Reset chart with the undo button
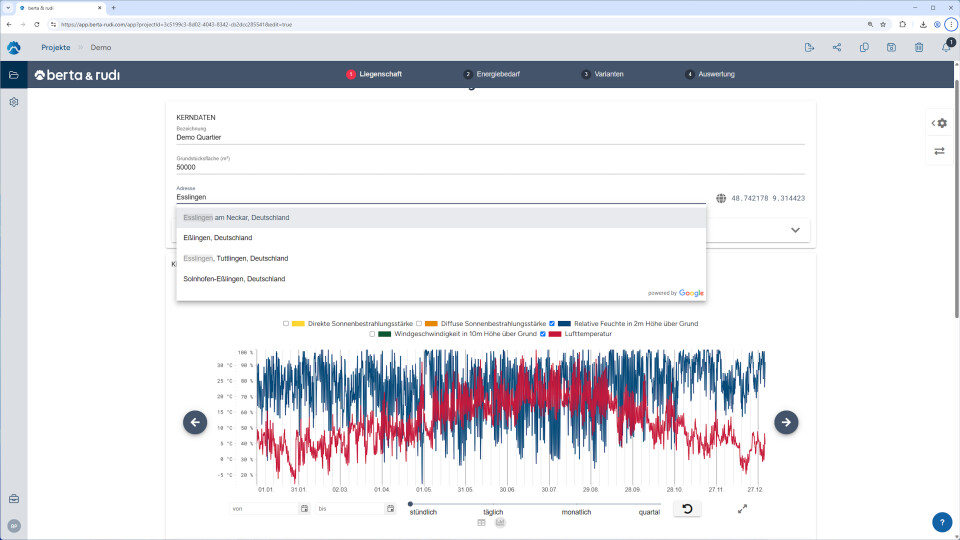This screenshot has height=540, width=960. pyautogui.click(x=686, y=509)
